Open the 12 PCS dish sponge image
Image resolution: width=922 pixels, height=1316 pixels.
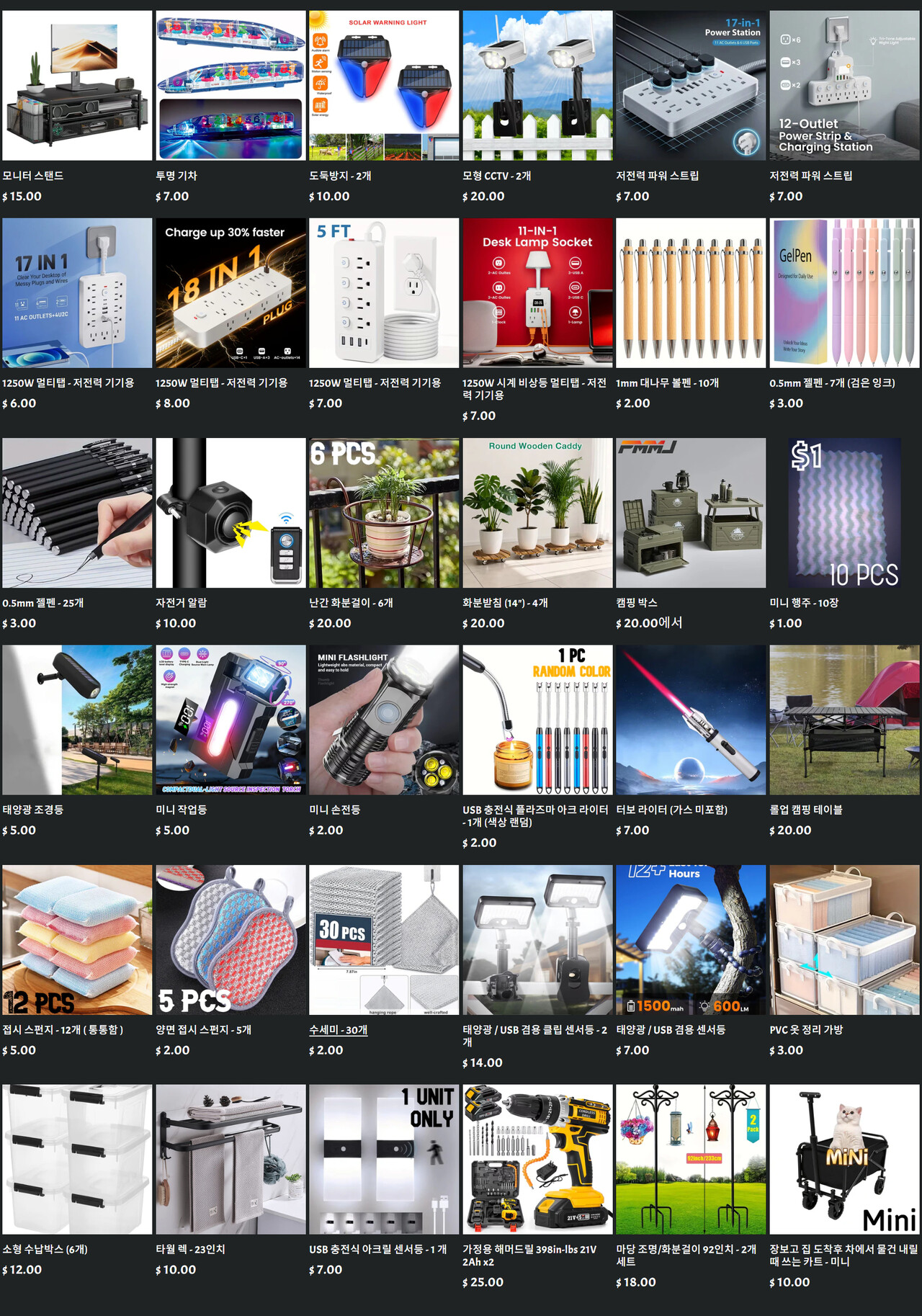pos(77,940)
